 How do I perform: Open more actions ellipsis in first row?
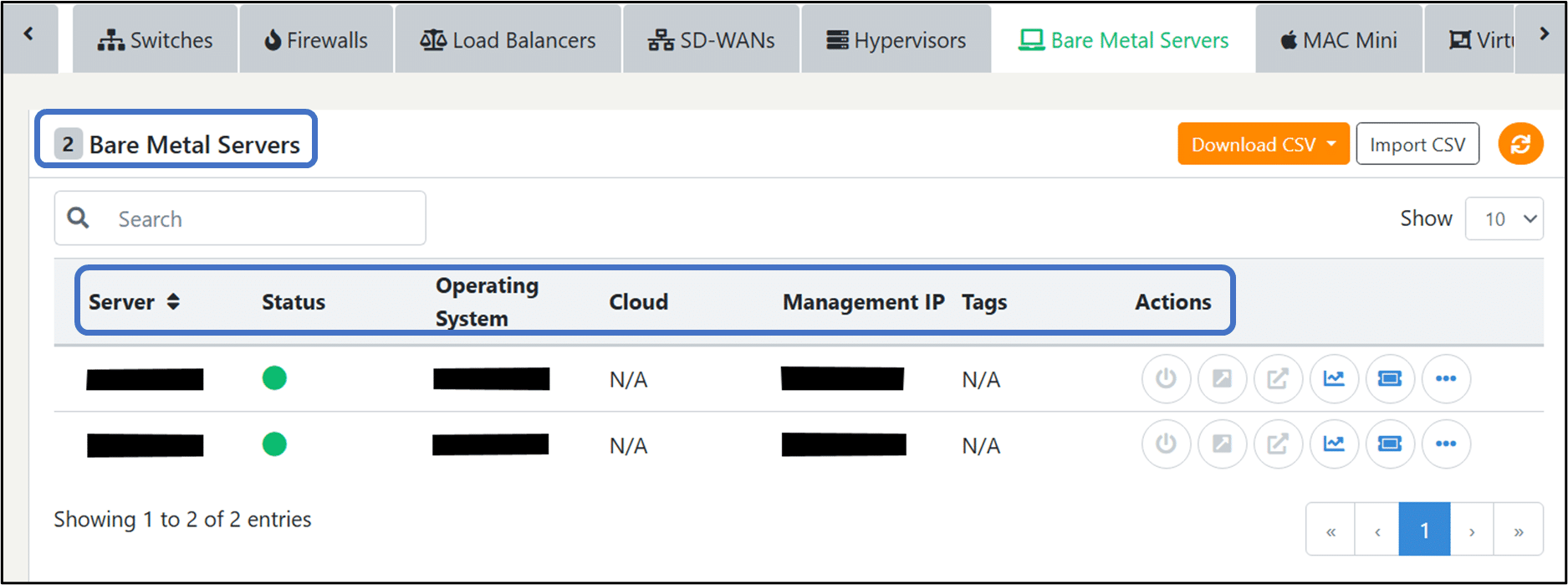click(x=1446, y=378)
